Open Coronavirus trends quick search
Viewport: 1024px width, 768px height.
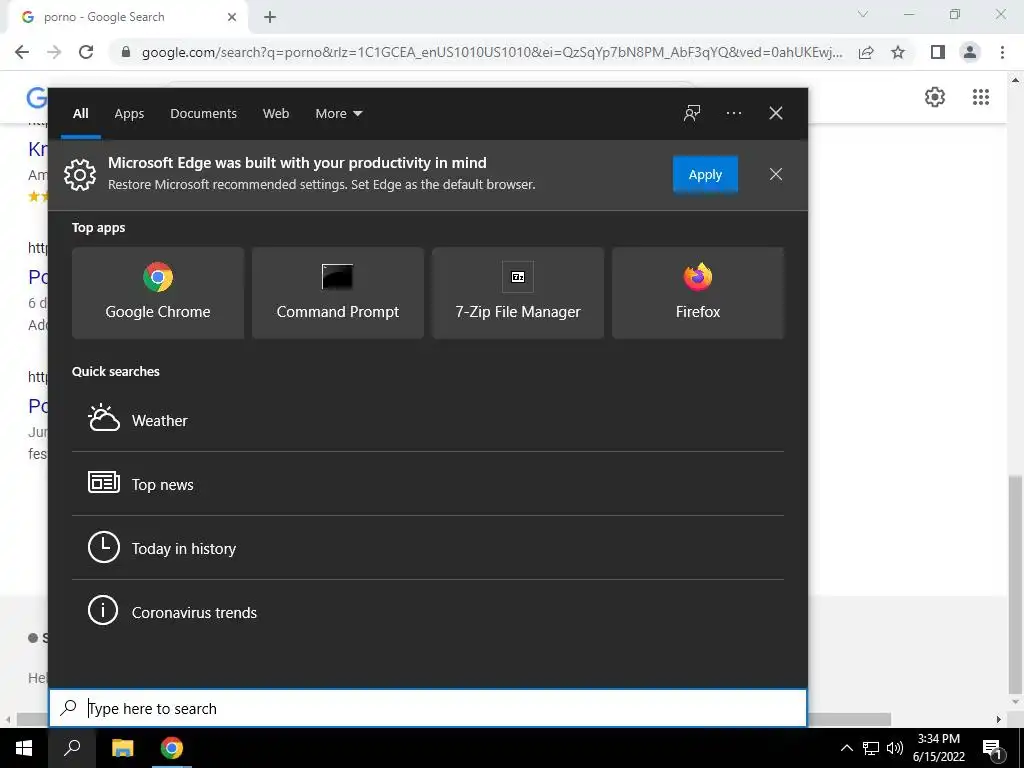[x=428, y=612]
